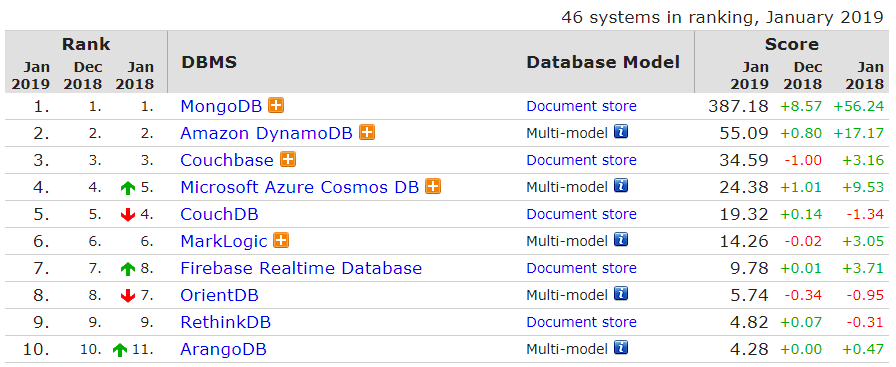Open info icon in MarkLogic row

coord(621,240)
